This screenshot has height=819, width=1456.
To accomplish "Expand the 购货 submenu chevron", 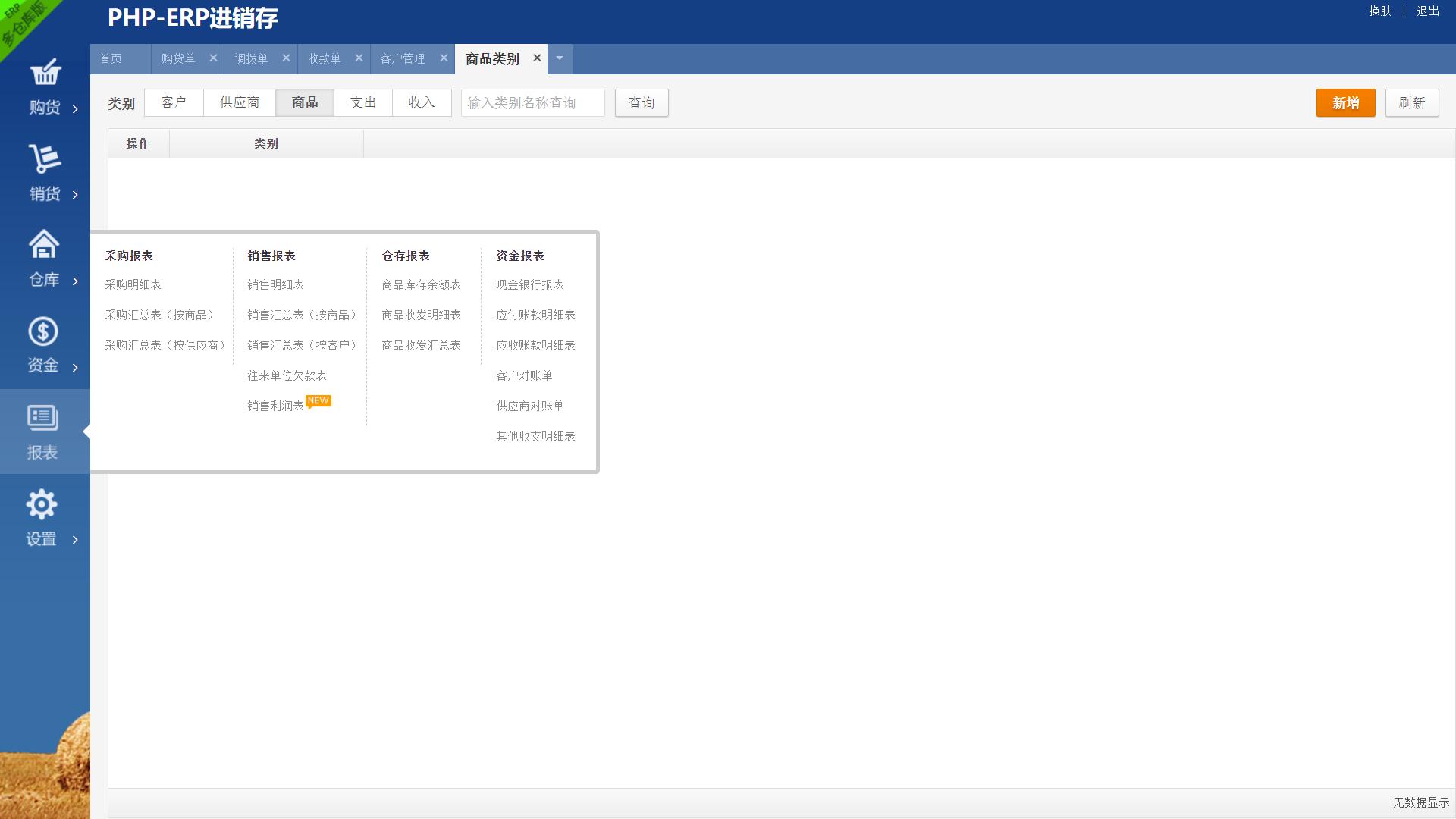I will tap(74, 108).
